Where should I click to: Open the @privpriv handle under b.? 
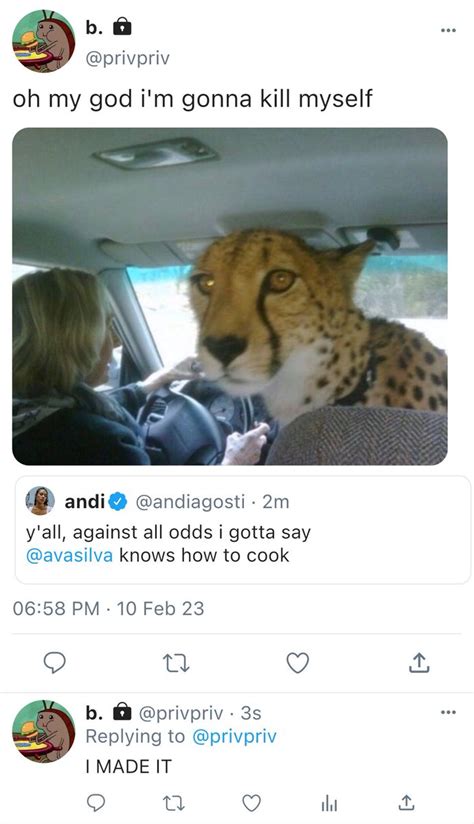[128, 58]
